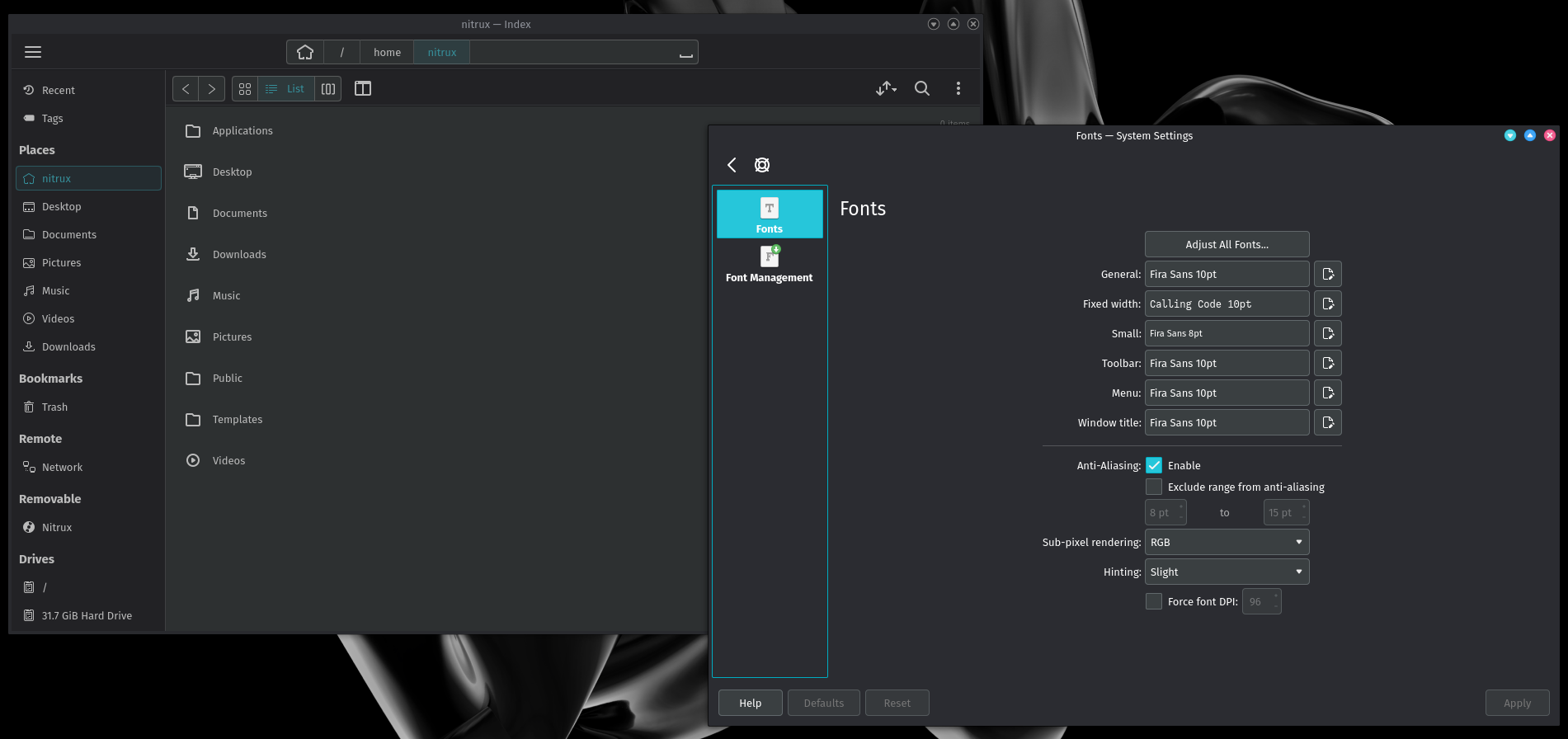Click the font chooser icon for General
Viewport: 1568px width, 739px height.
pyautogui.click(x=1328, y=274)
